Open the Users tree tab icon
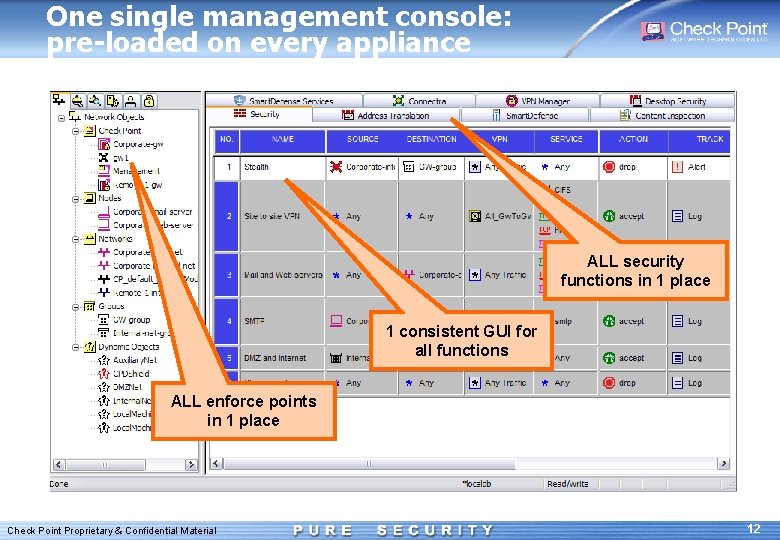This screenshot has height=540, width=780. point(130,101)
